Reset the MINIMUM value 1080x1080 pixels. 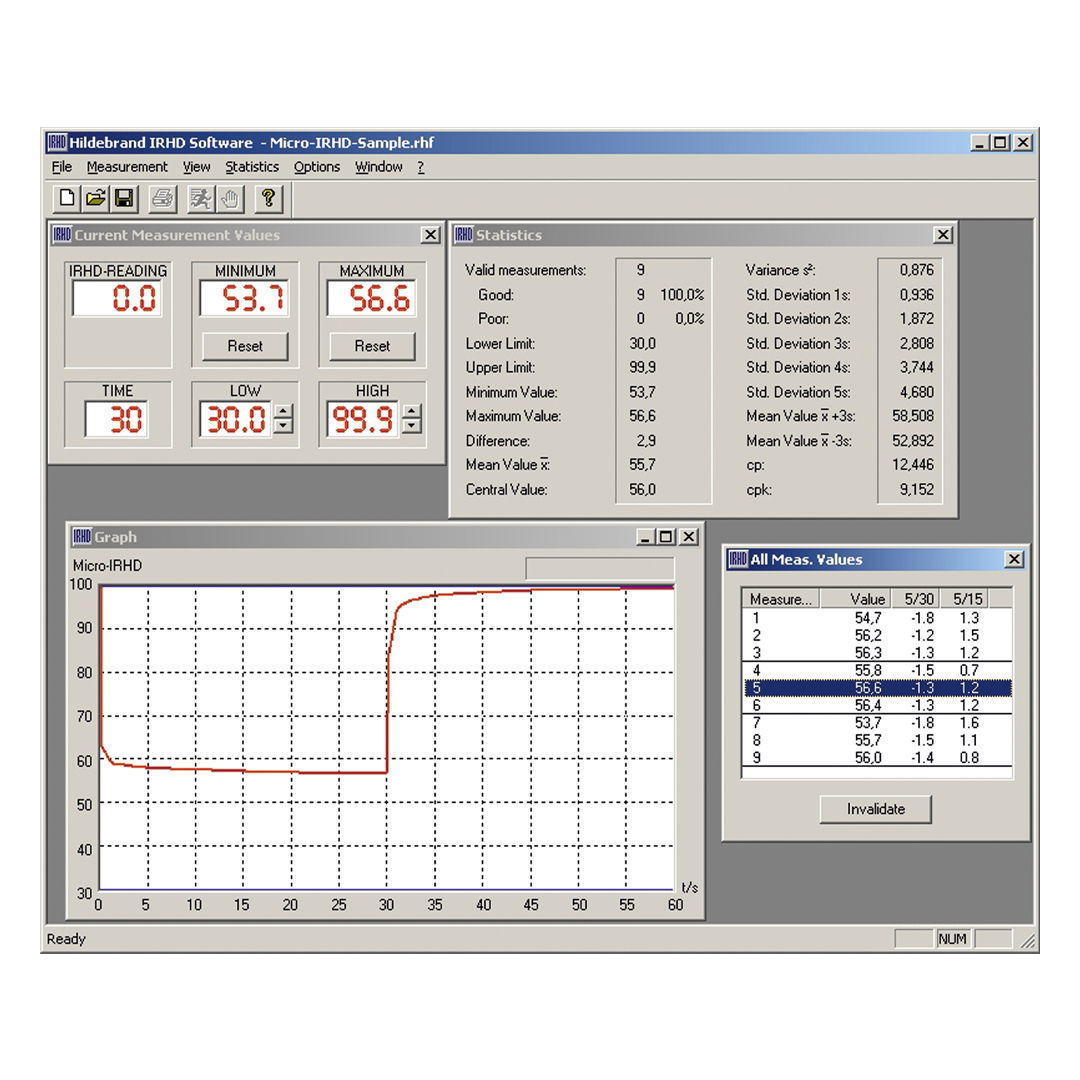point(245,346)
